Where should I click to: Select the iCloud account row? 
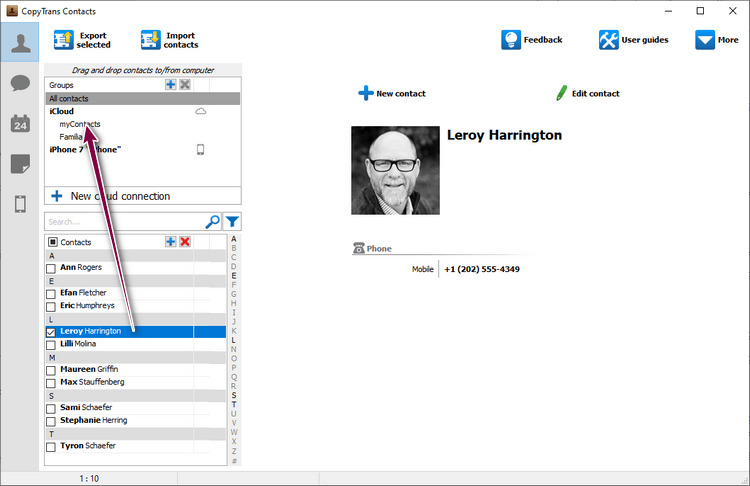pyautogui.click(x=143, y=111)
